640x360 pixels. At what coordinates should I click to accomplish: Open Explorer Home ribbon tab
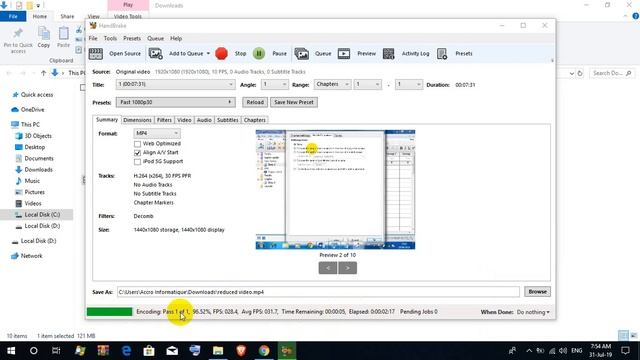pos(40,17)
